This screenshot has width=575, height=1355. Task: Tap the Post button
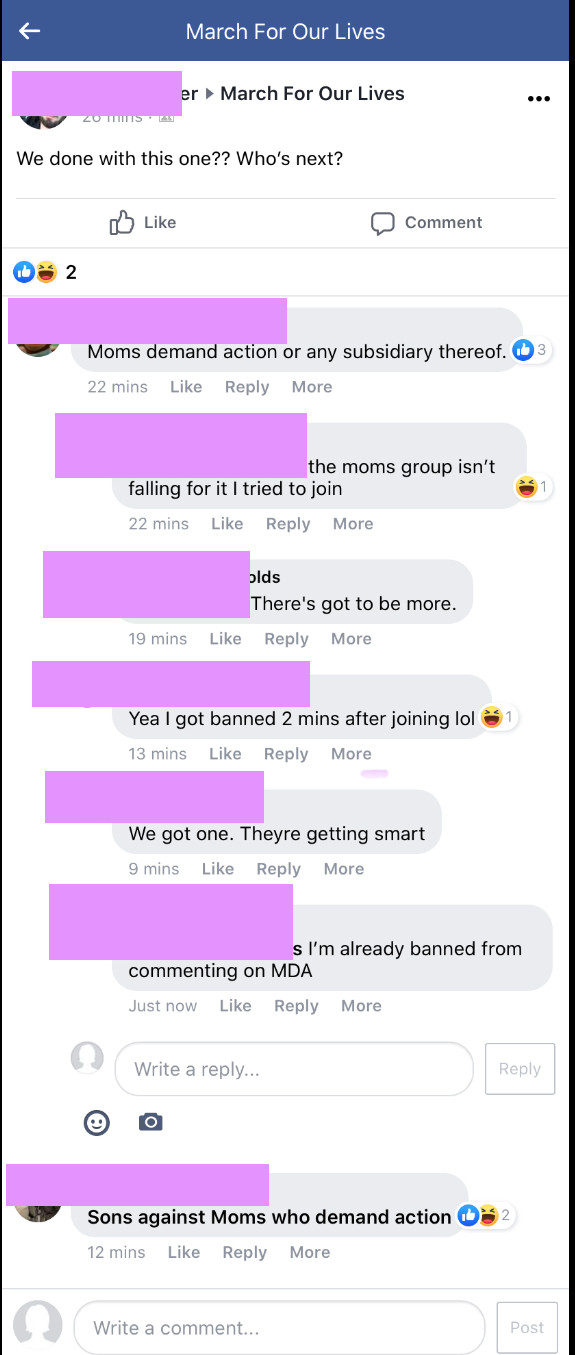(x=527, y=1328)
